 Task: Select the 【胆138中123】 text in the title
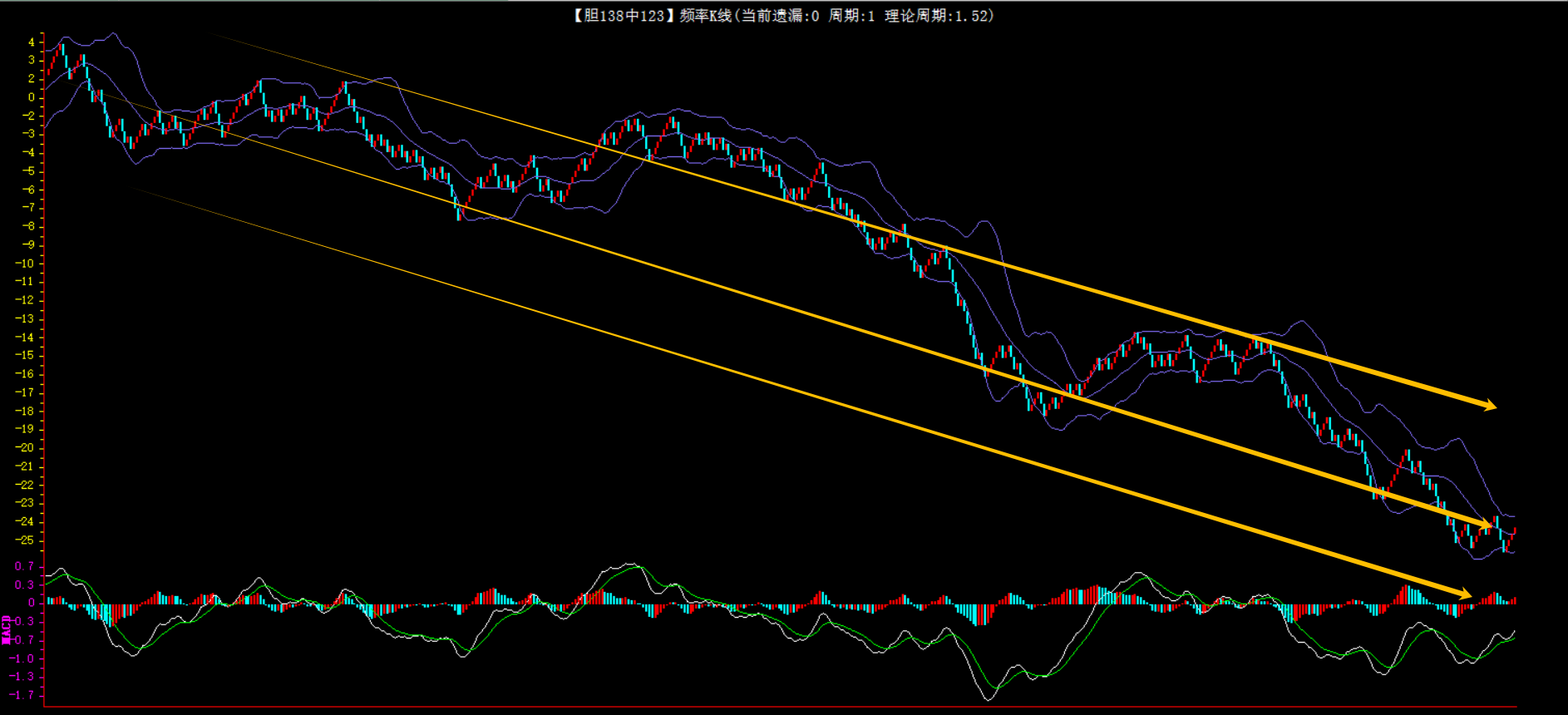pyautogui.click(x=620, y=16)
